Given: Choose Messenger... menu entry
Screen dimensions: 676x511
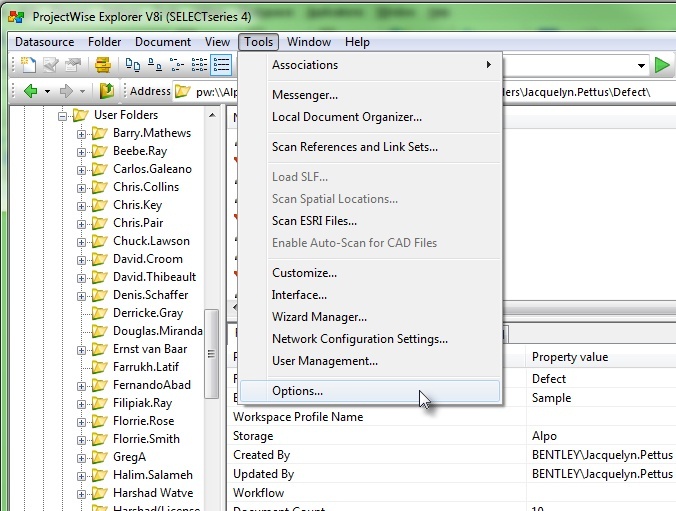Looking at the screenshot, I should [370, 95].
